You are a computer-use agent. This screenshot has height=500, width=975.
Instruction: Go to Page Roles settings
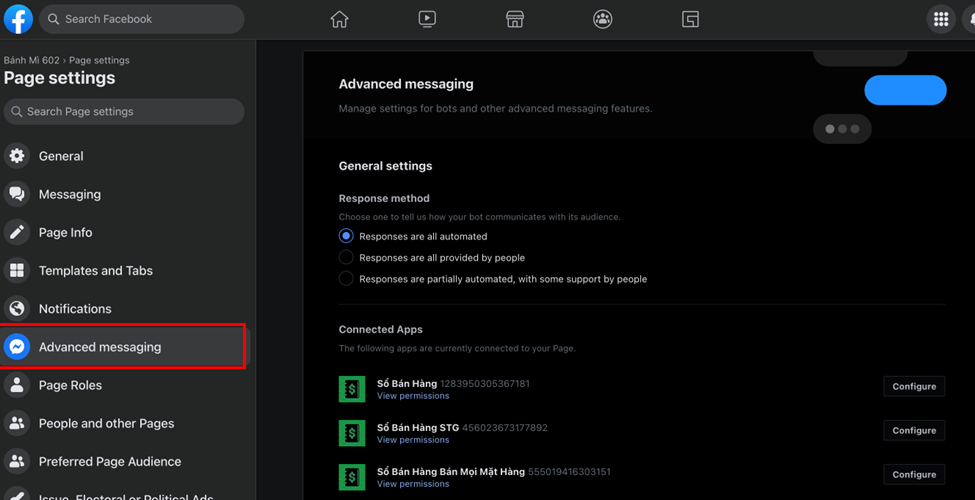(70, 385)
